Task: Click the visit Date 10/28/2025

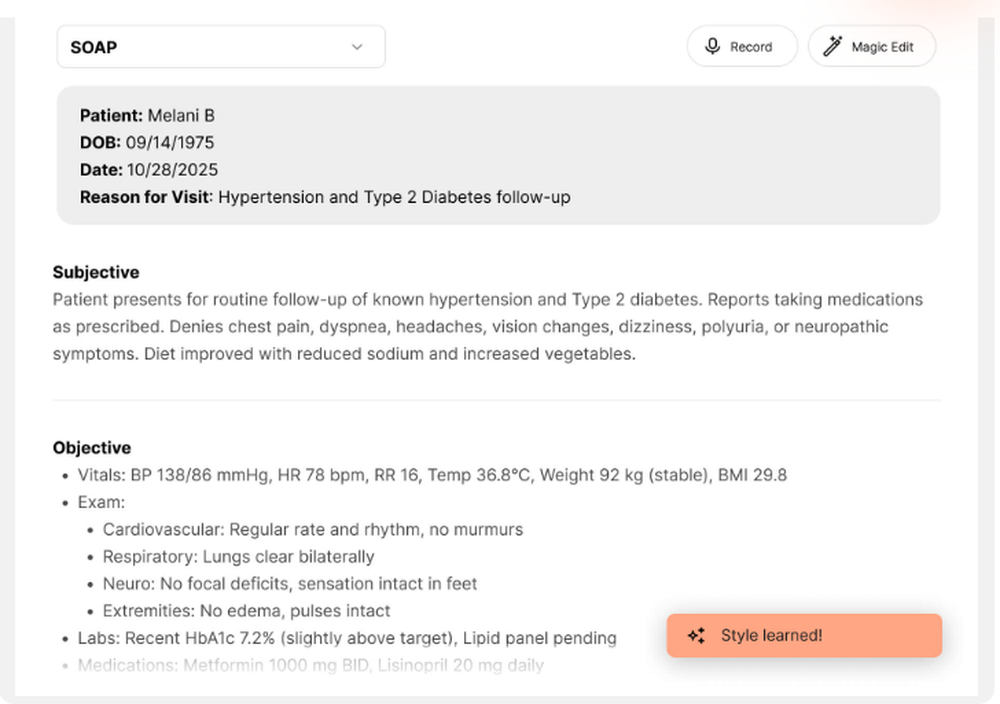Action: 172,170
